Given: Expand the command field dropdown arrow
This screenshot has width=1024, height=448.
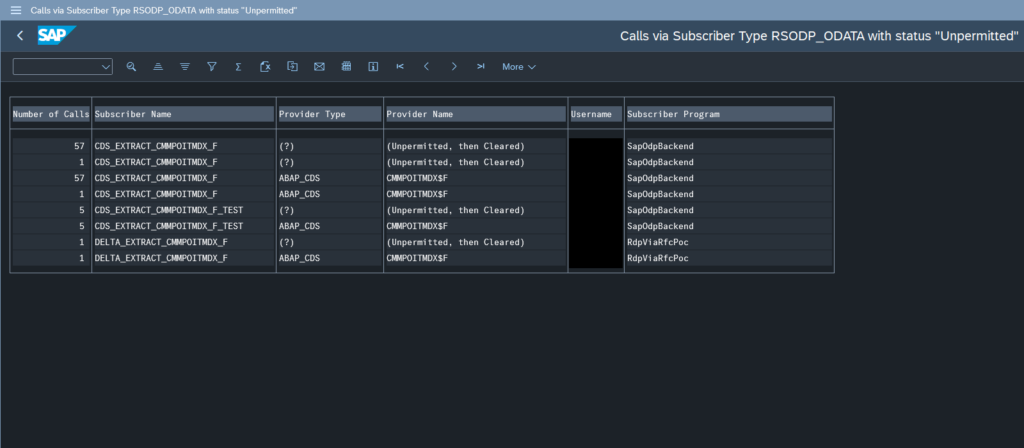Looking at the screenshot, I should 106,67.
